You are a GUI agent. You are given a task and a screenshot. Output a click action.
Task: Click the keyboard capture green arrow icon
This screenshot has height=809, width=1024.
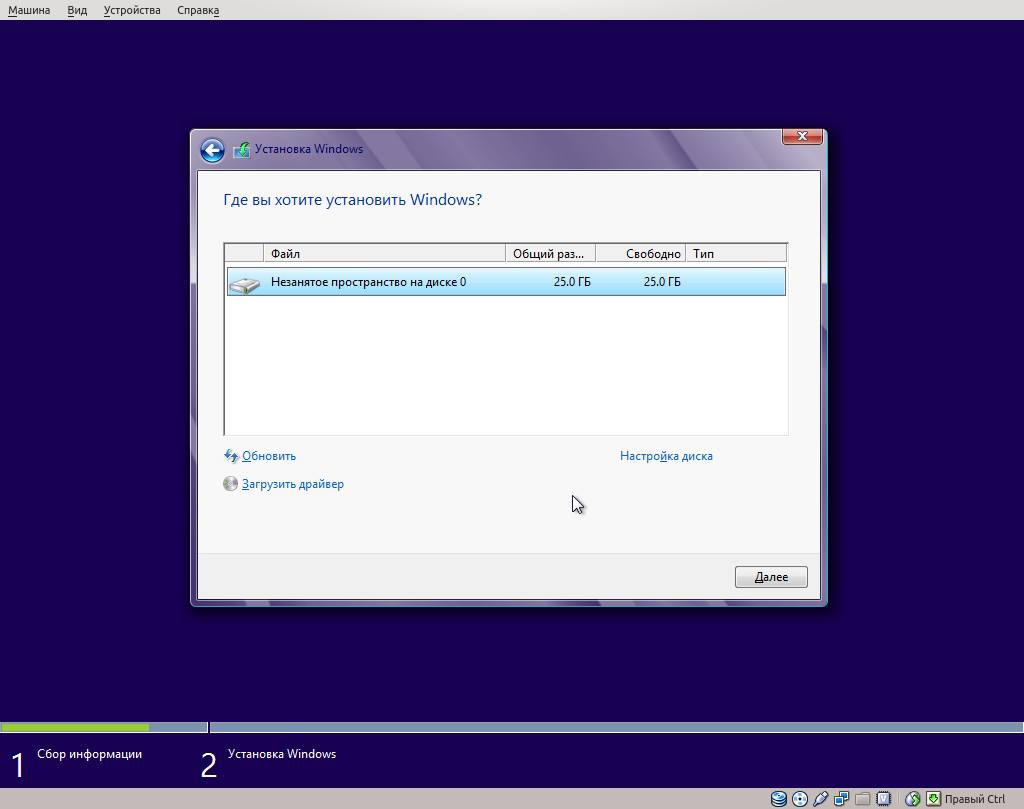(x=933, y=799)
